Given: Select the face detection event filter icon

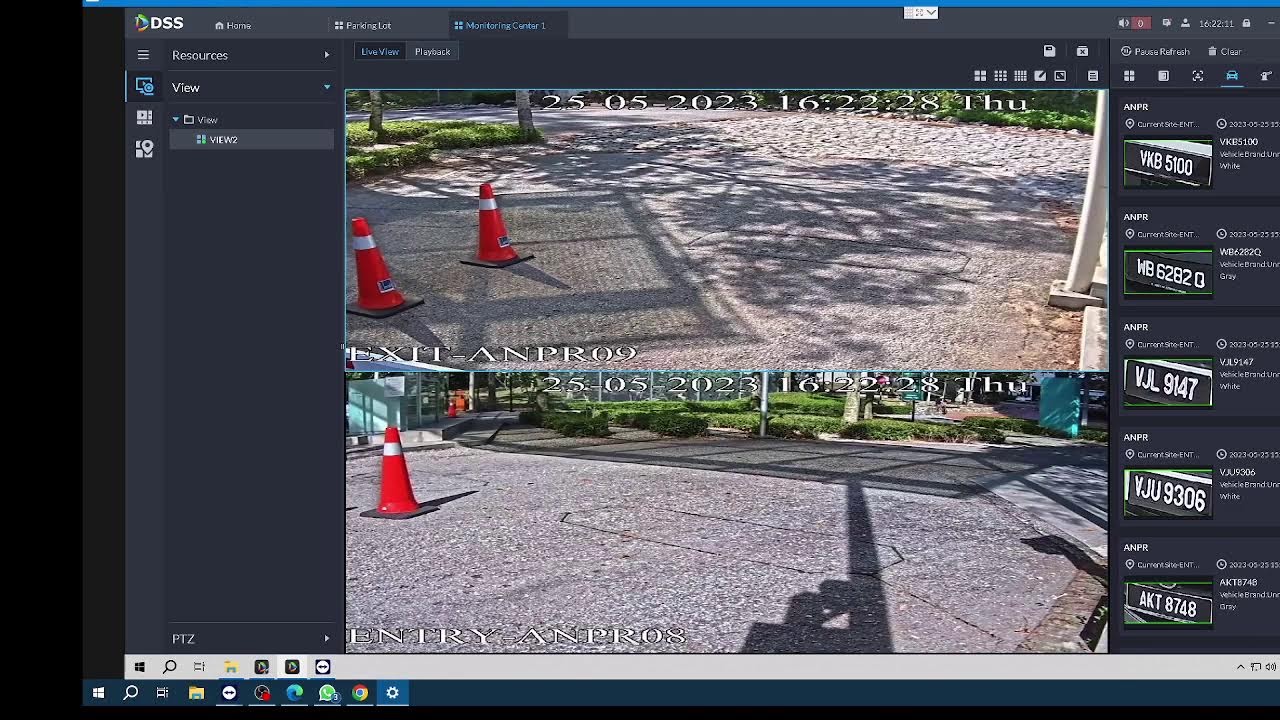Looking at the screenshot, I should [1198, 76].
